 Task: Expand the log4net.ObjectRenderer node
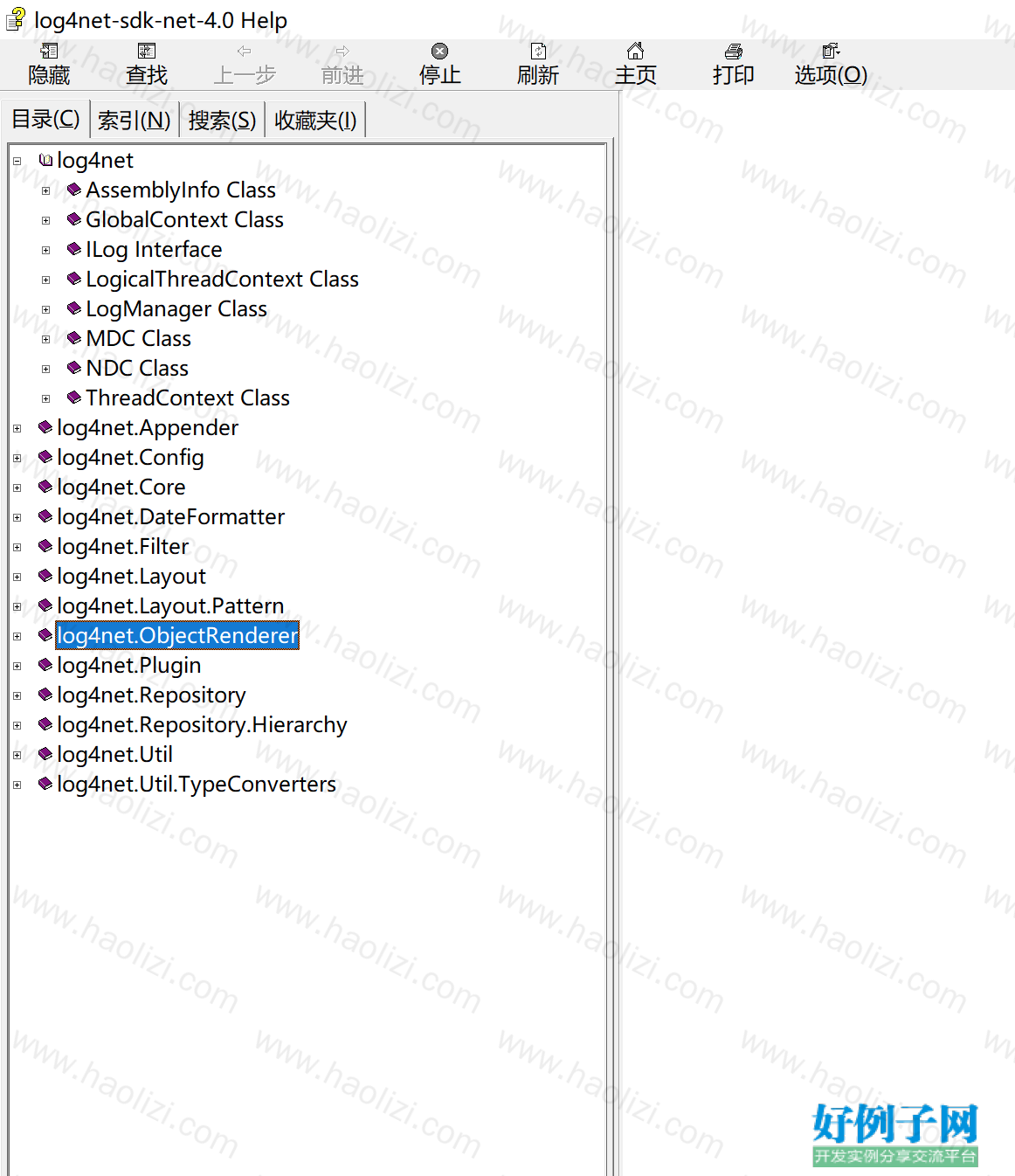17,636
